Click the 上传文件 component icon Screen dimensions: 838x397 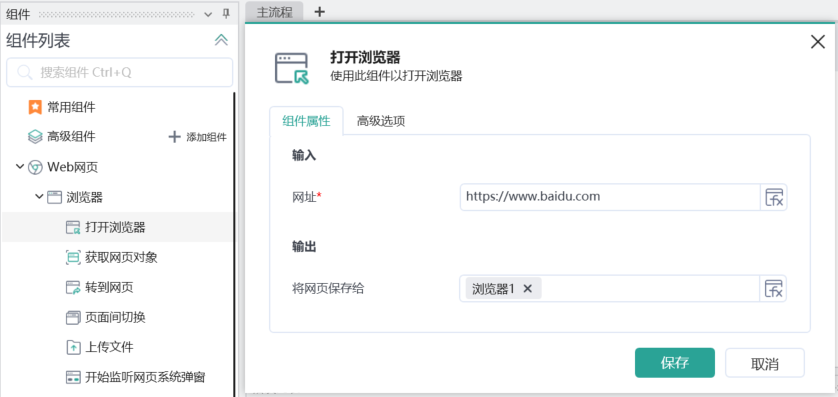[x=73, y=347]
